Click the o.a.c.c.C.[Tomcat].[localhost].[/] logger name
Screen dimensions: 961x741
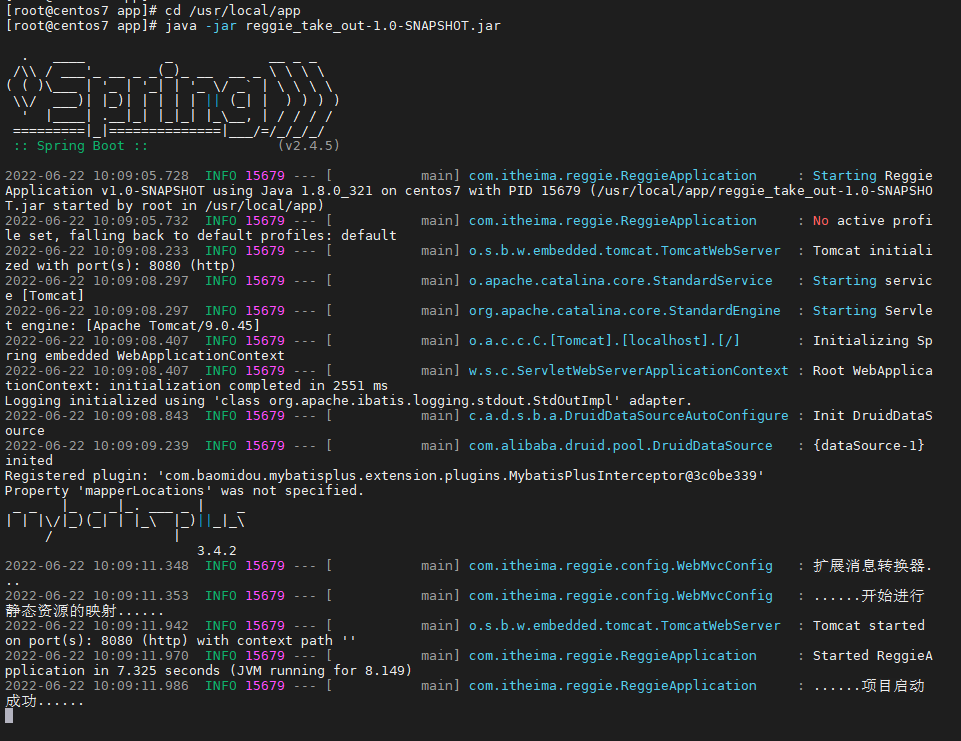pos(604,340)
